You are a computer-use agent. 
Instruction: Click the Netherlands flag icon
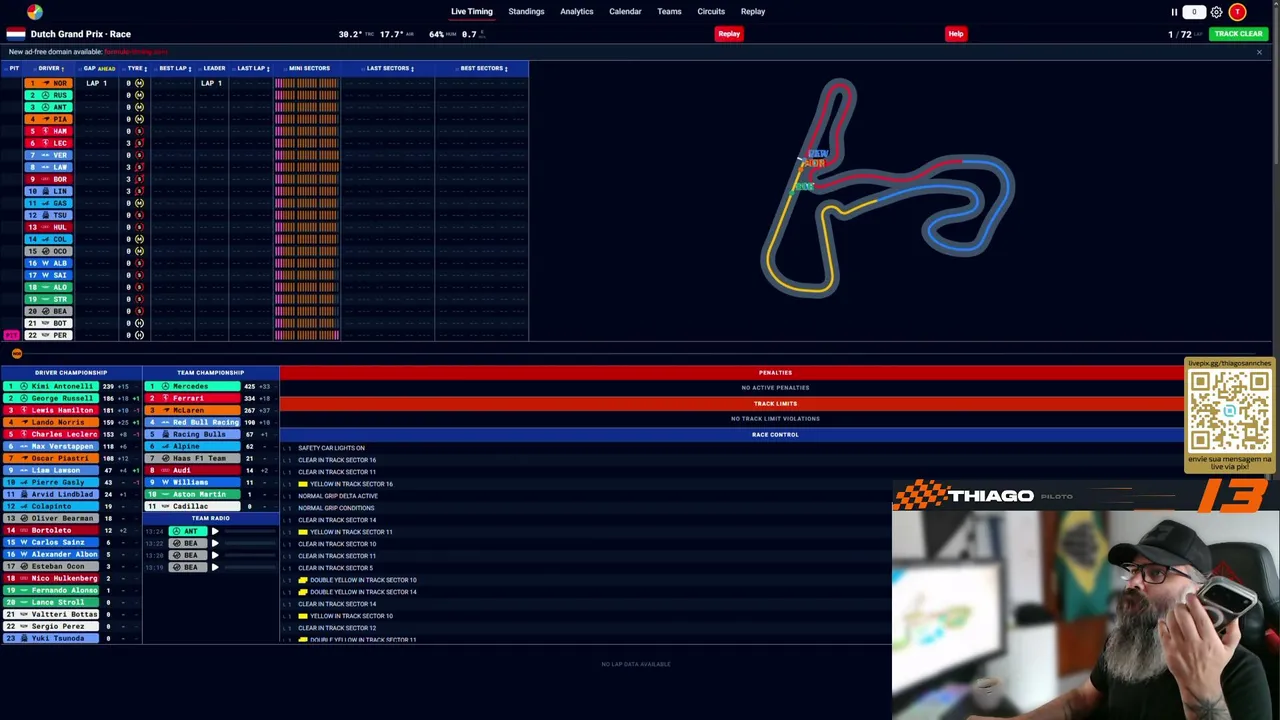[16, 34]
